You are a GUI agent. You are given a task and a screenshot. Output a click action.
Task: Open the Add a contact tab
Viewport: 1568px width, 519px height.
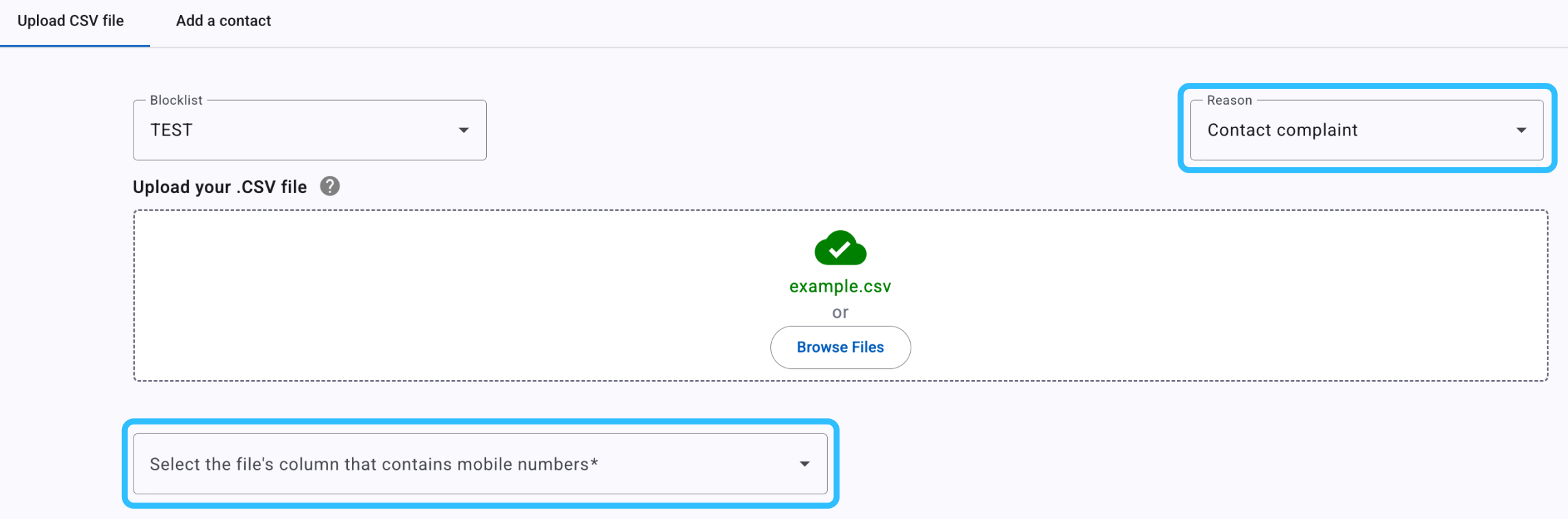click(223, 21)
